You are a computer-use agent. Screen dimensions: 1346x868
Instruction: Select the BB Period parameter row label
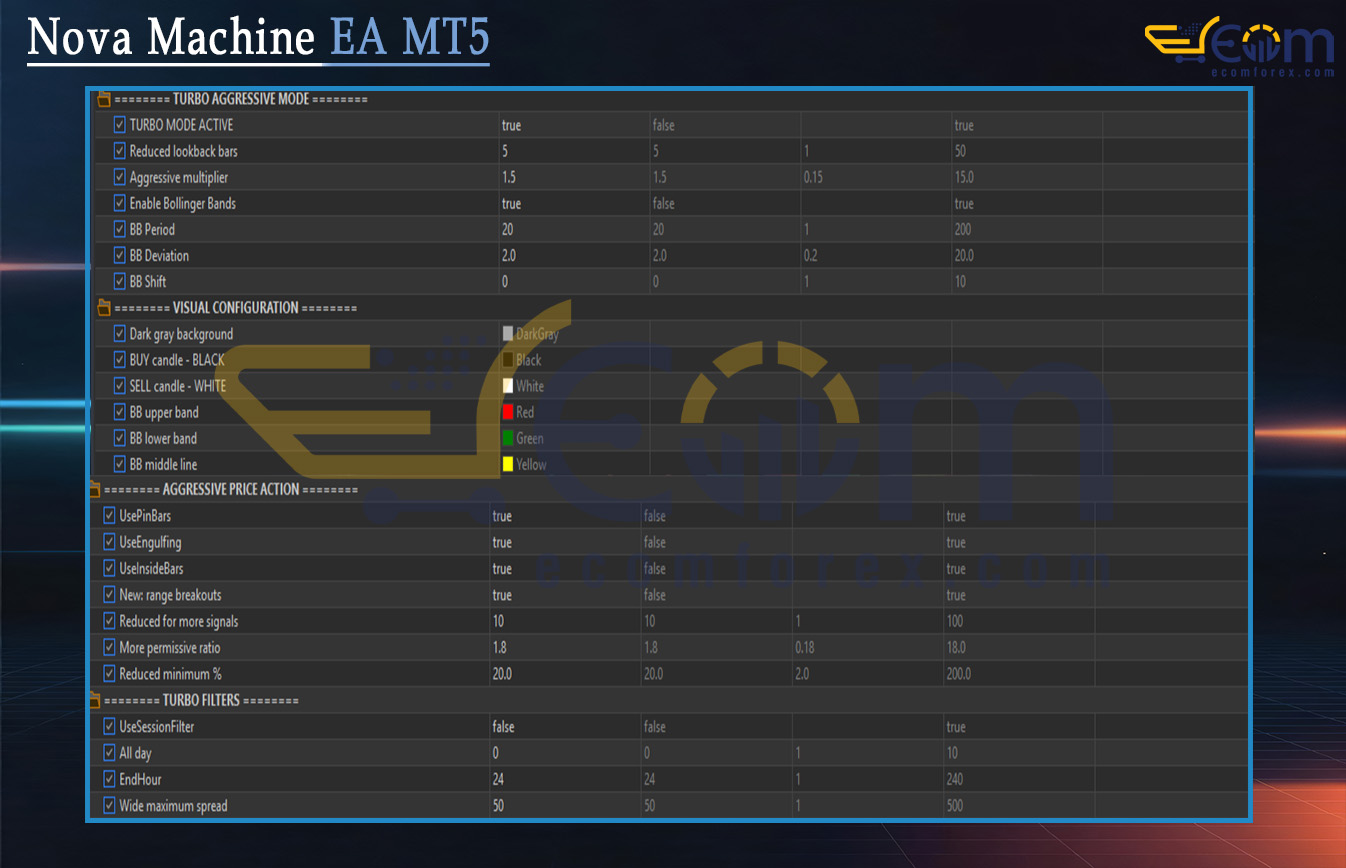point(152,230)
